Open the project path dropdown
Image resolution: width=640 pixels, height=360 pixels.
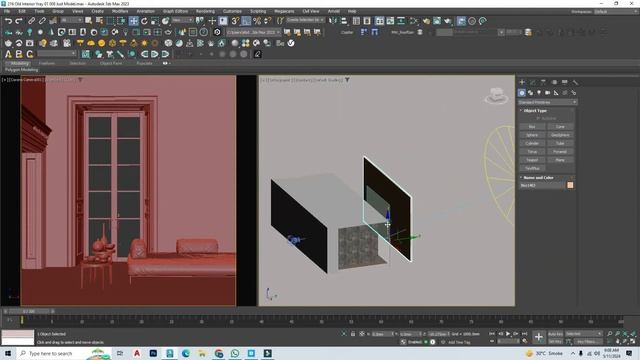253,32
